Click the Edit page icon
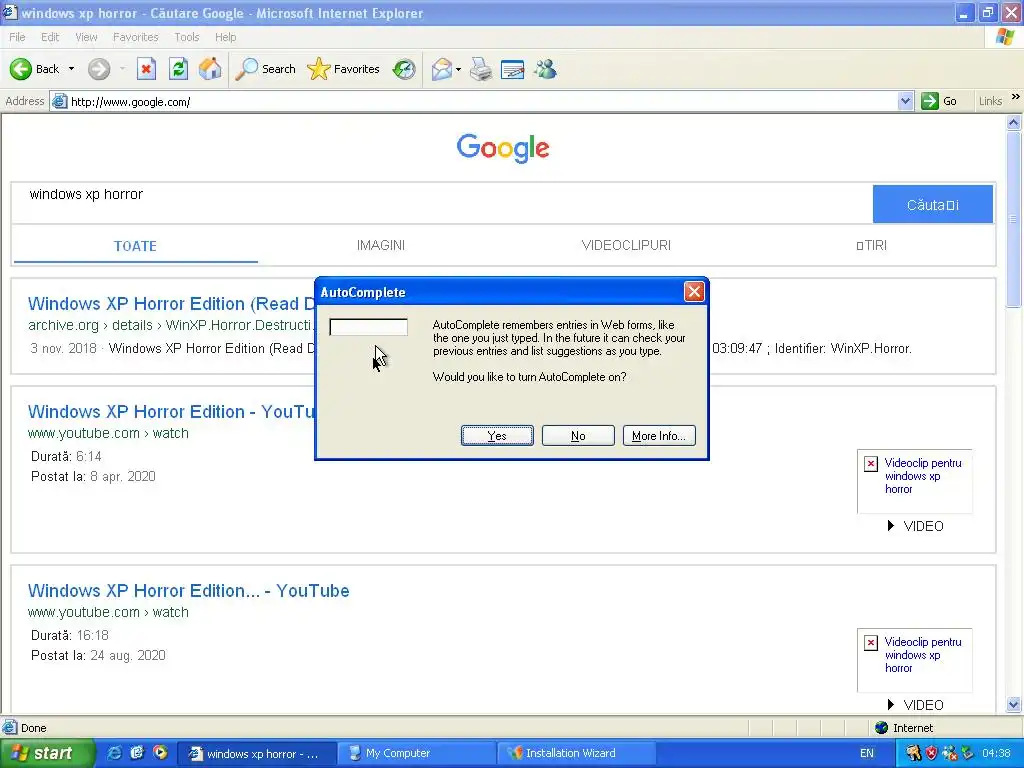Image resolution: width=1024 pixels, height=768 pixels. [x=513, y=69]
